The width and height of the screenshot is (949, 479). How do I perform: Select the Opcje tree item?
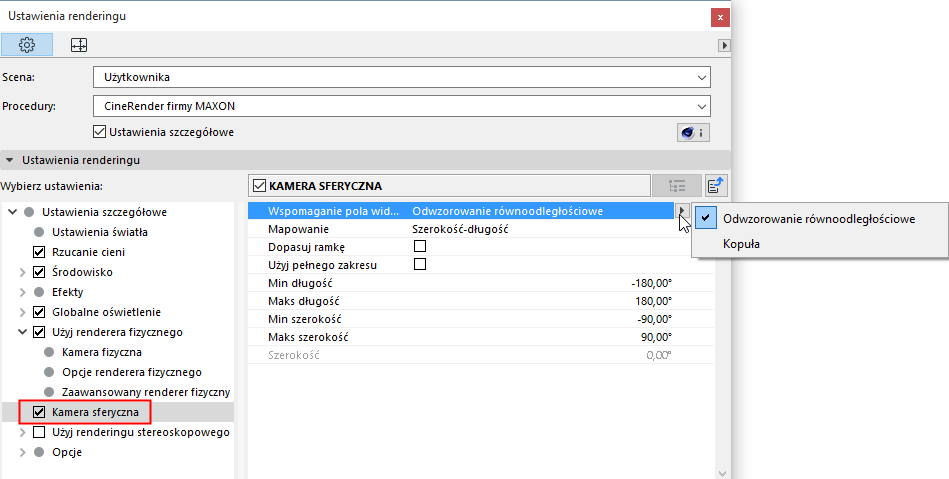coord(67,452)
